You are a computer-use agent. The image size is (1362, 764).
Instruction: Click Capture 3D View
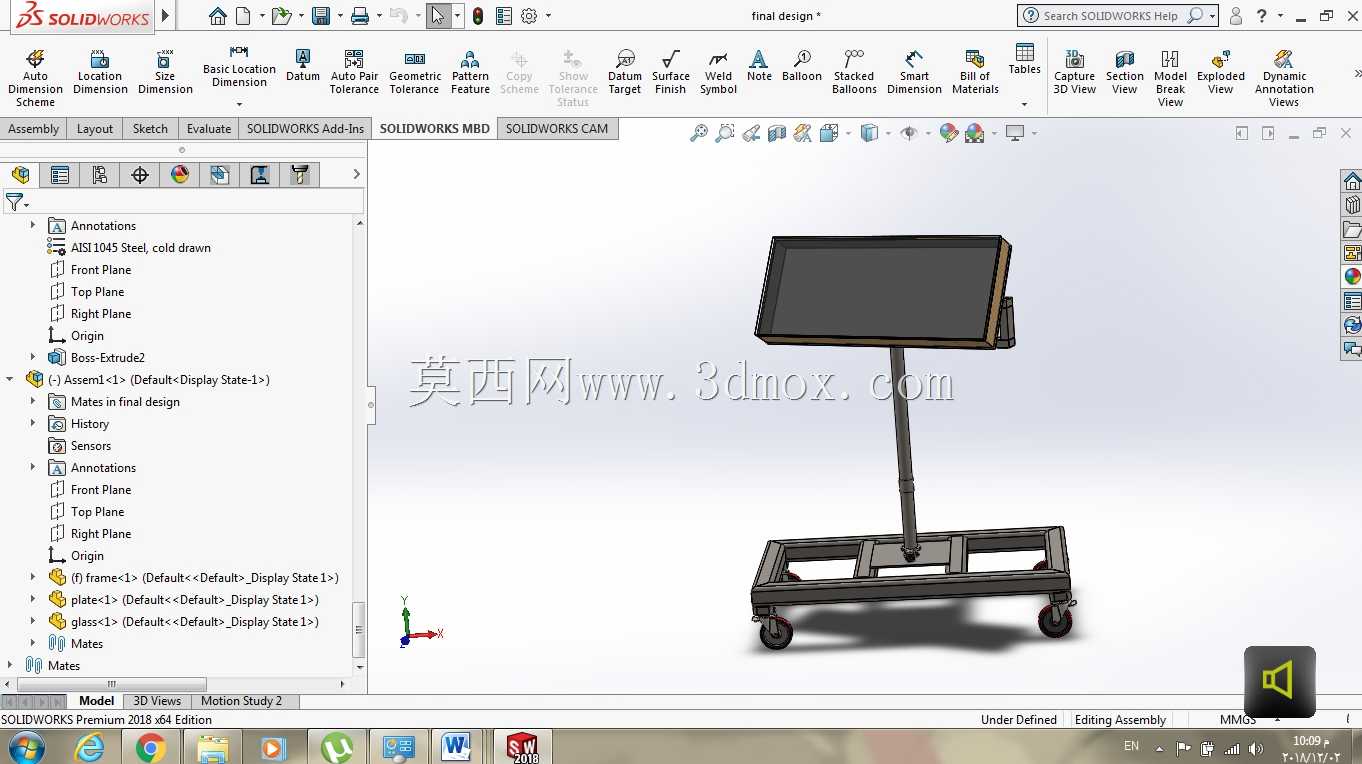click(1074, 72)
